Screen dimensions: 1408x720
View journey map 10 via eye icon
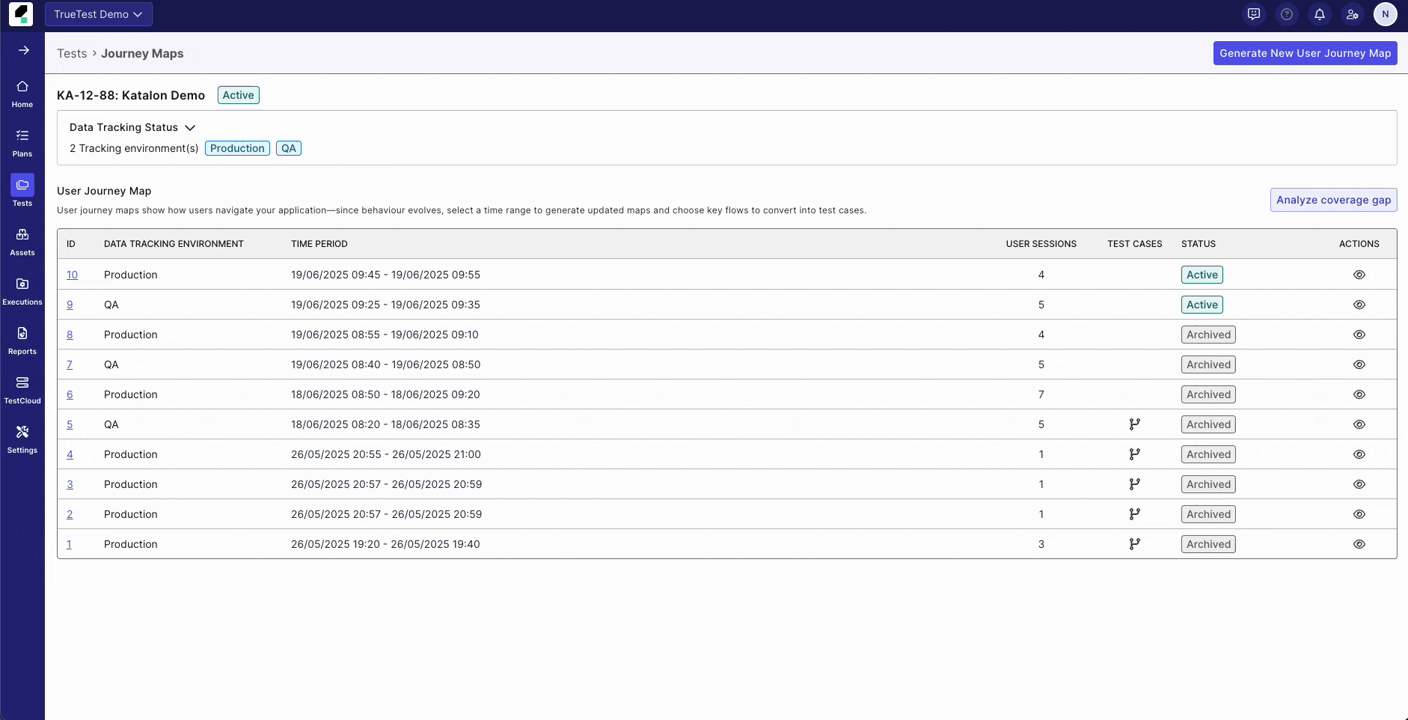(1359, 274)
